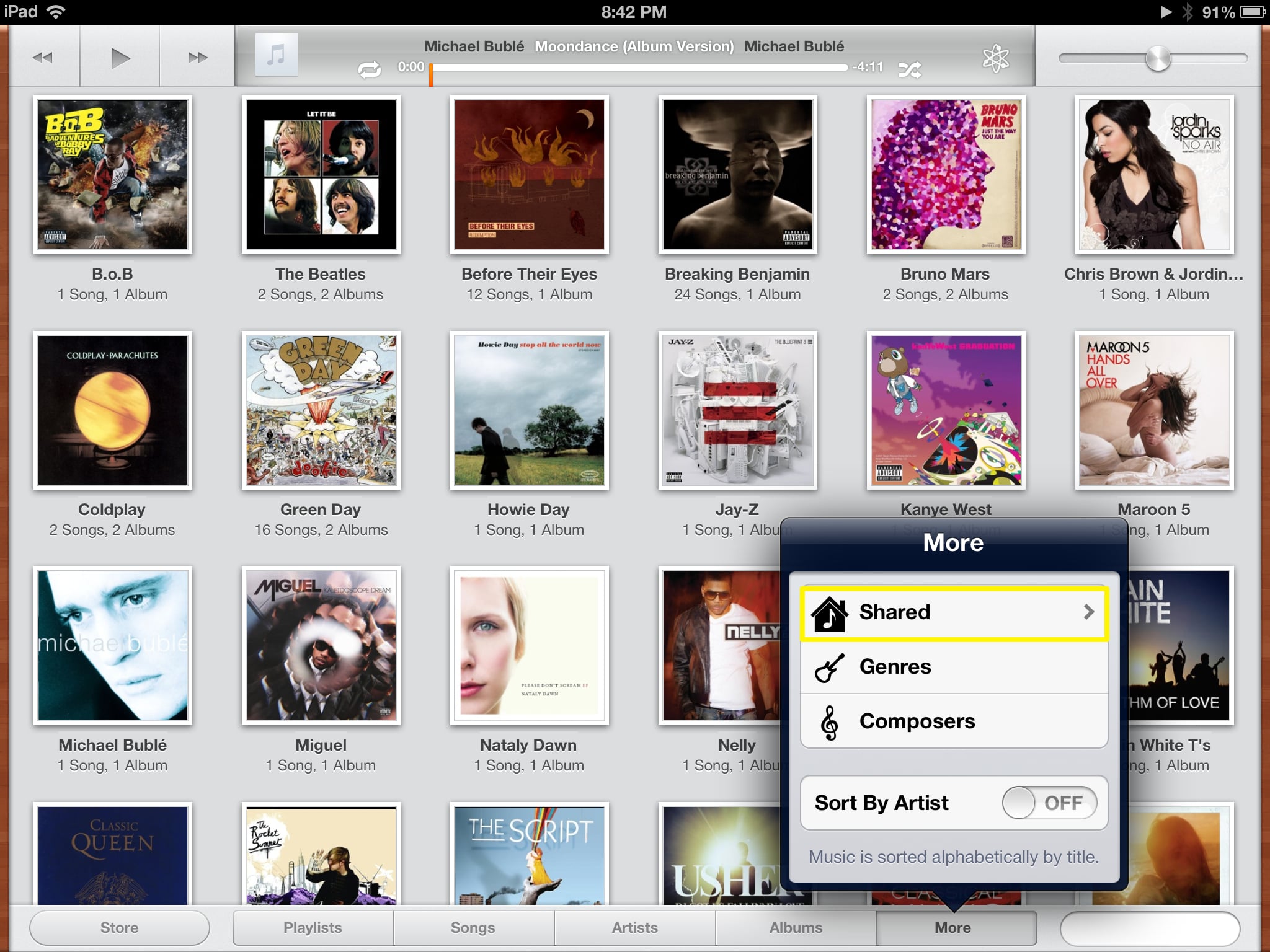Skip to next track button

[198, 58]
